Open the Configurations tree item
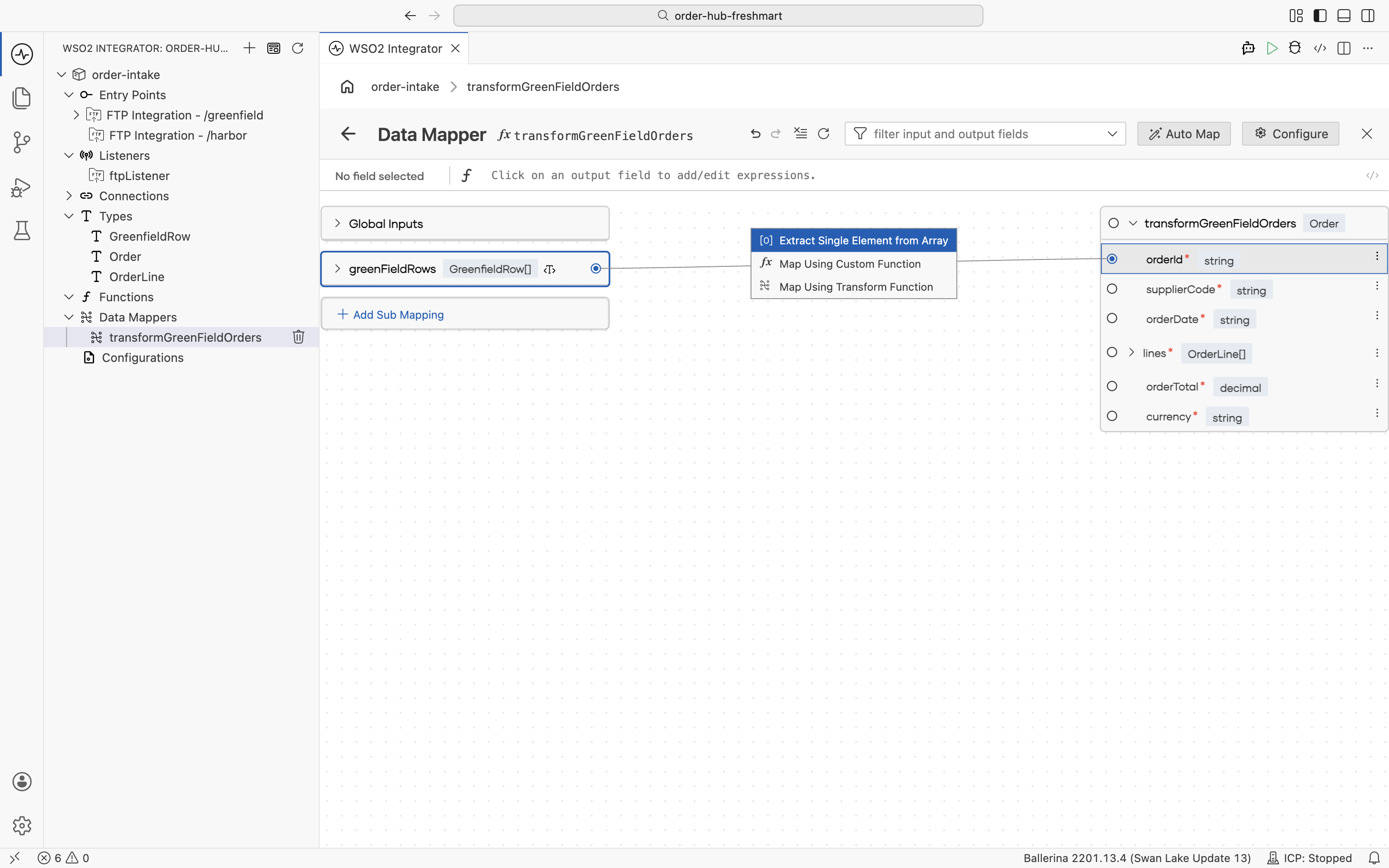Image resolution: width=1389 pixels, height=868 pixels. coord(142,358)
